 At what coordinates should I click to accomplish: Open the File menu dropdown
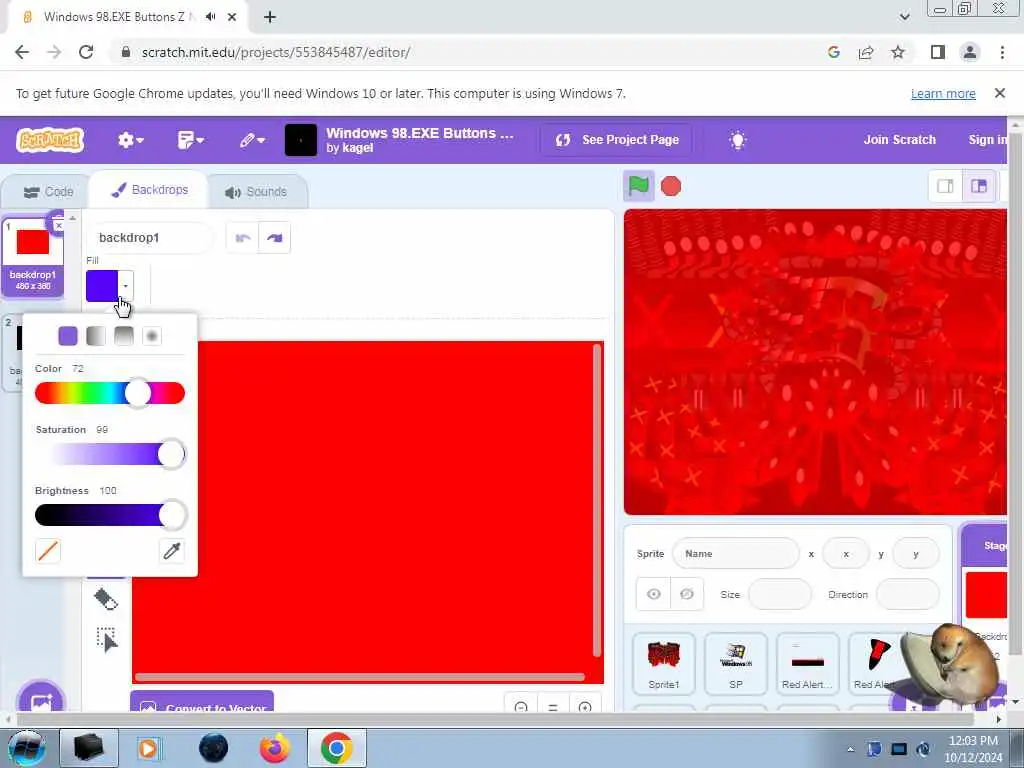tap(191, 140)
